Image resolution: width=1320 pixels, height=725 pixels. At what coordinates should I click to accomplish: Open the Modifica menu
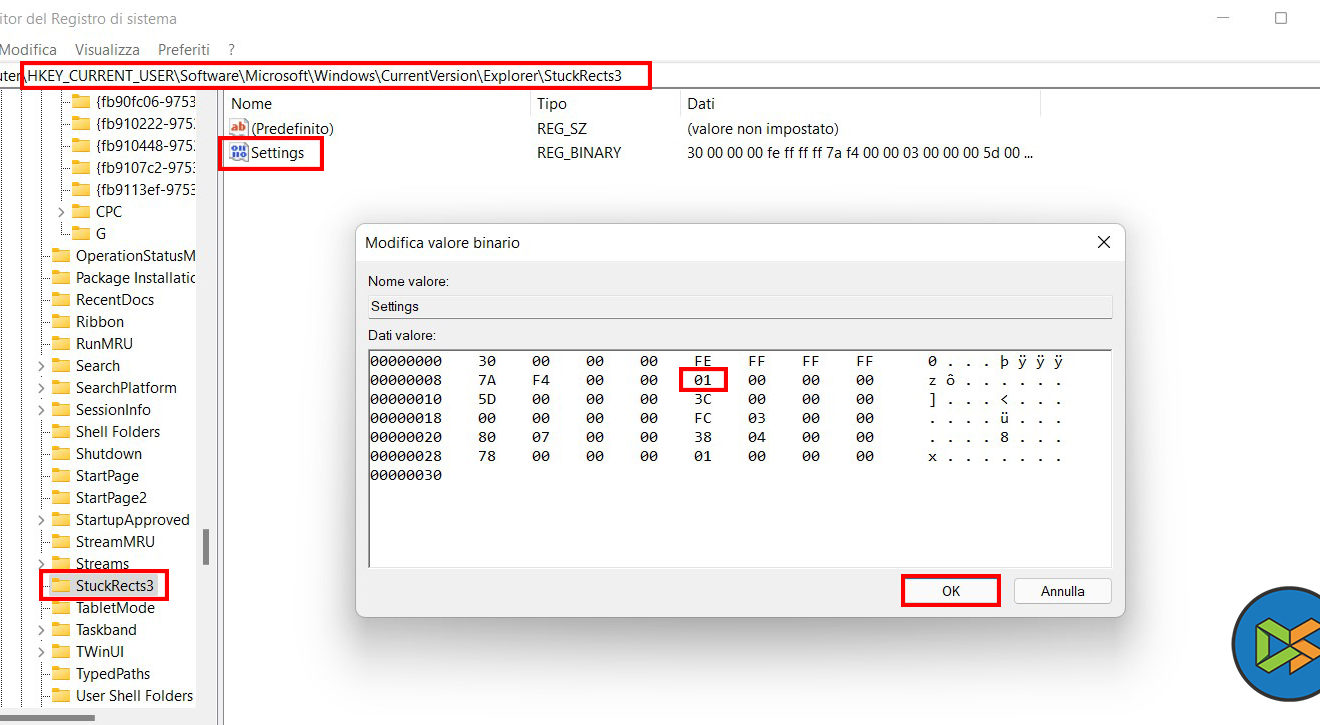28,49
